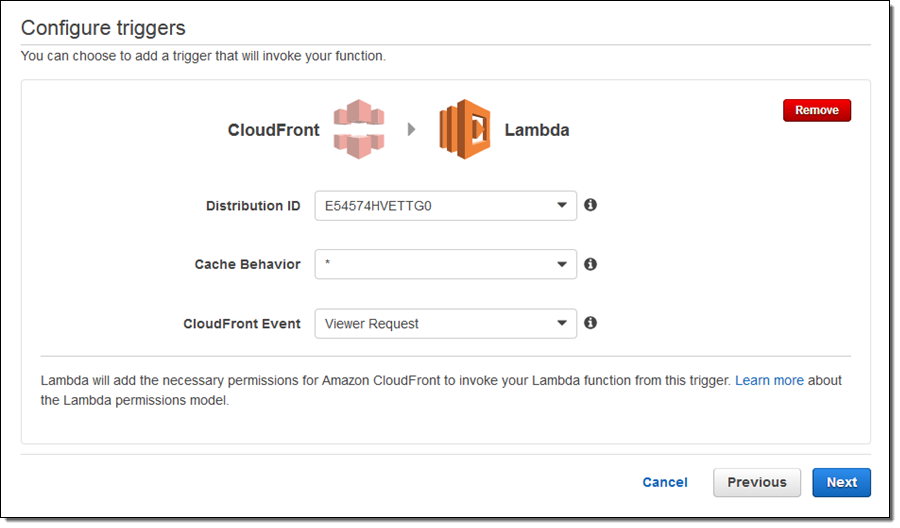The image size is (900, 528).
Task: Click the CloudFront text label
Action: coord(274,130)
